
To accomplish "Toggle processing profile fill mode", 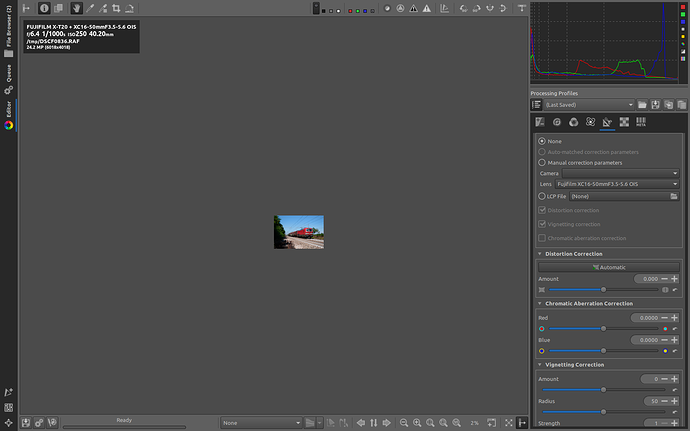I will click(x=536, y=105).
